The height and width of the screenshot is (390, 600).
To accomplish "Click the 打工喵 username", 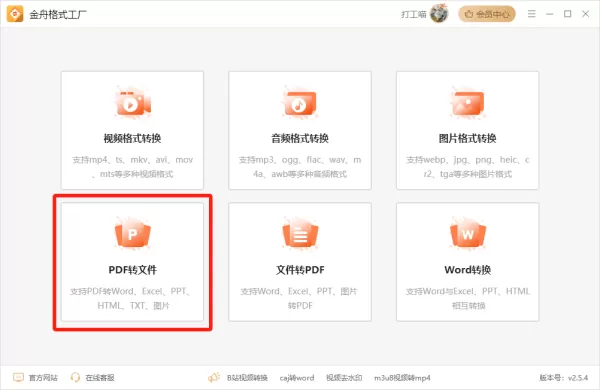I will (414, 15).
